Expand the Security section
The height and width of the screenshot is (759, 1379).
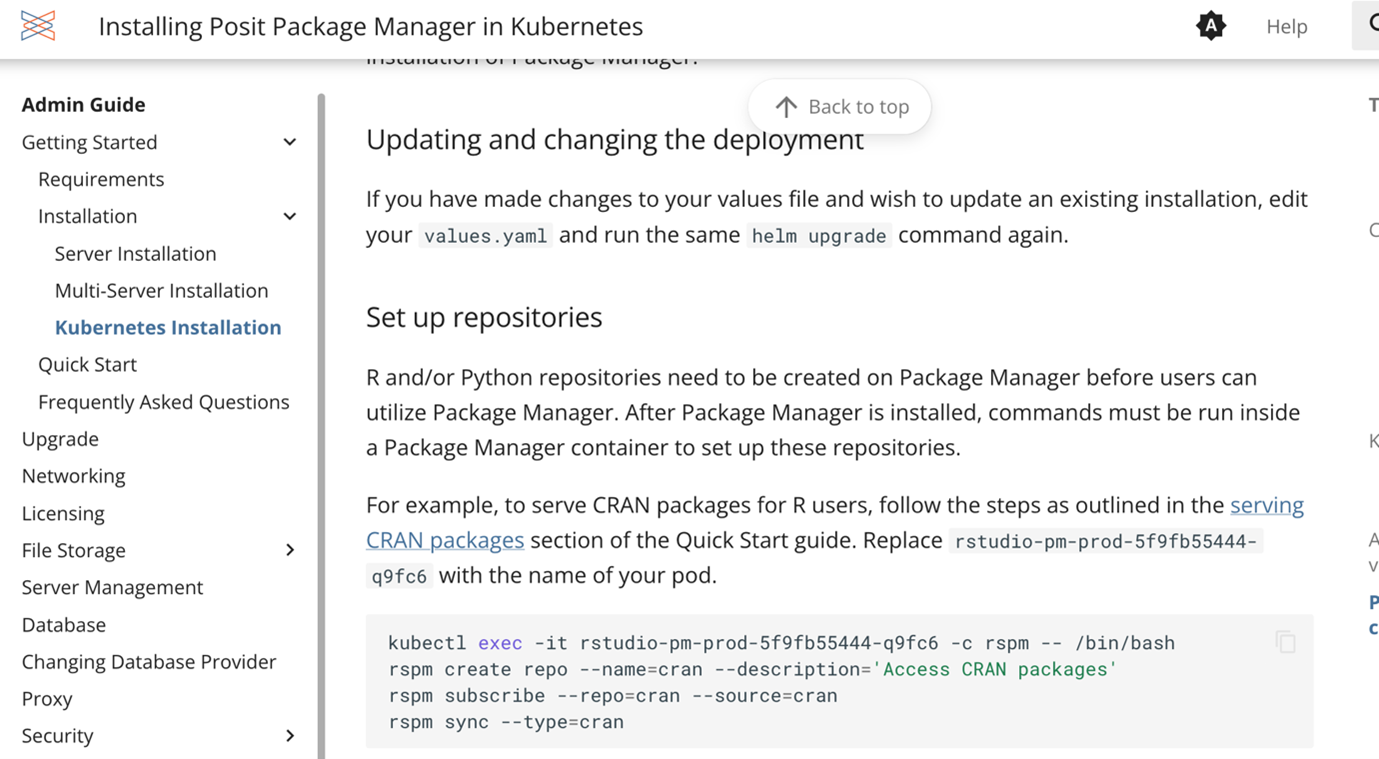click(289, 735)
